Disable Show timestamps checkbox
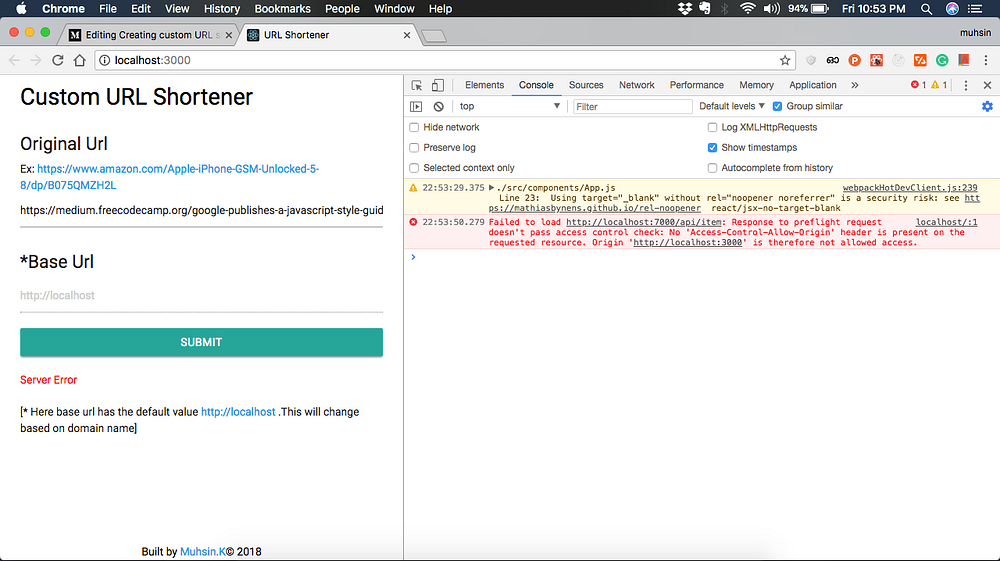The height and width of the screenshot is (561, 1000). 712,148
